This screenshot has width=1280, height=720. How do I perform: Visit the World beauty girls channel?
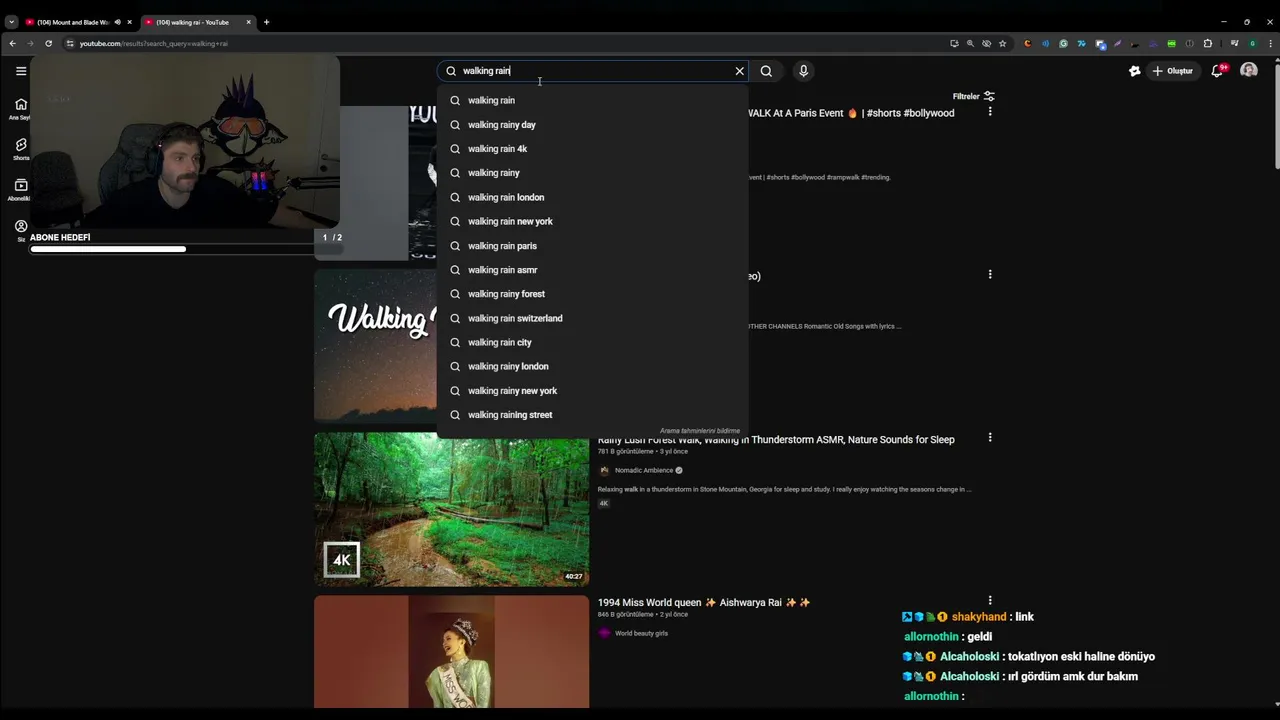coord(641,633)
